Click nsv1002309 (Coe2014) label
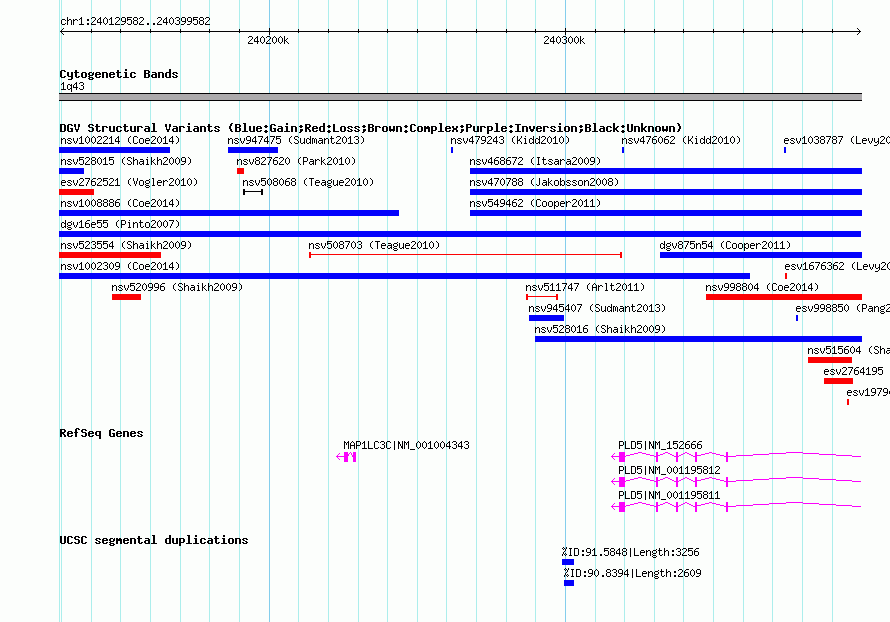The width and height of the screenshot is (890, 622). pos(120,266)
